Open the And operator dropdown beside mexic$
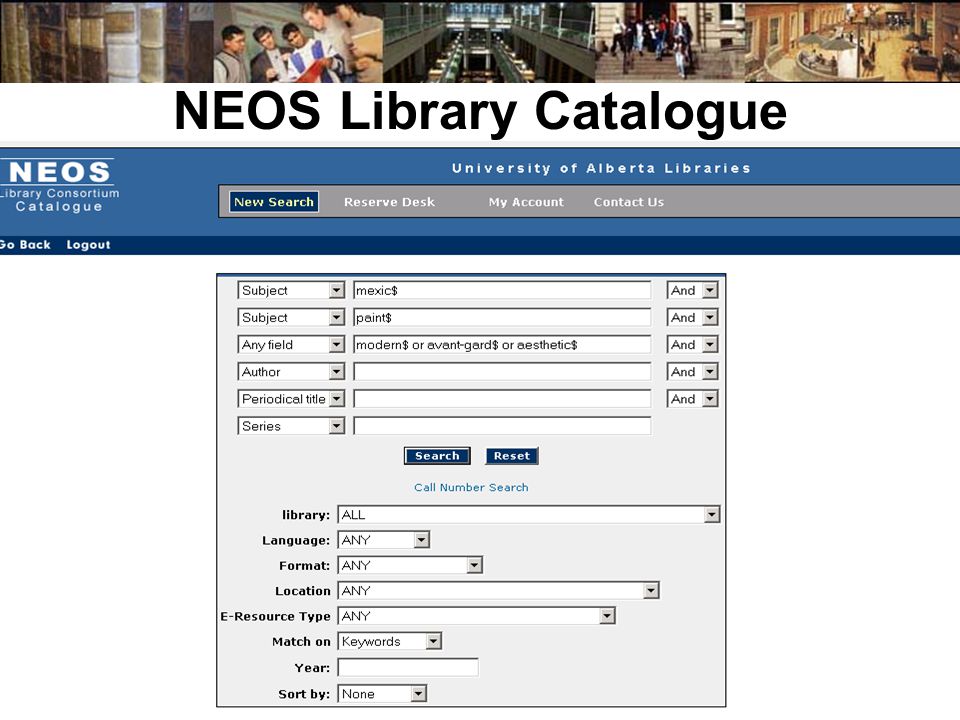 [x=692, y=290]
